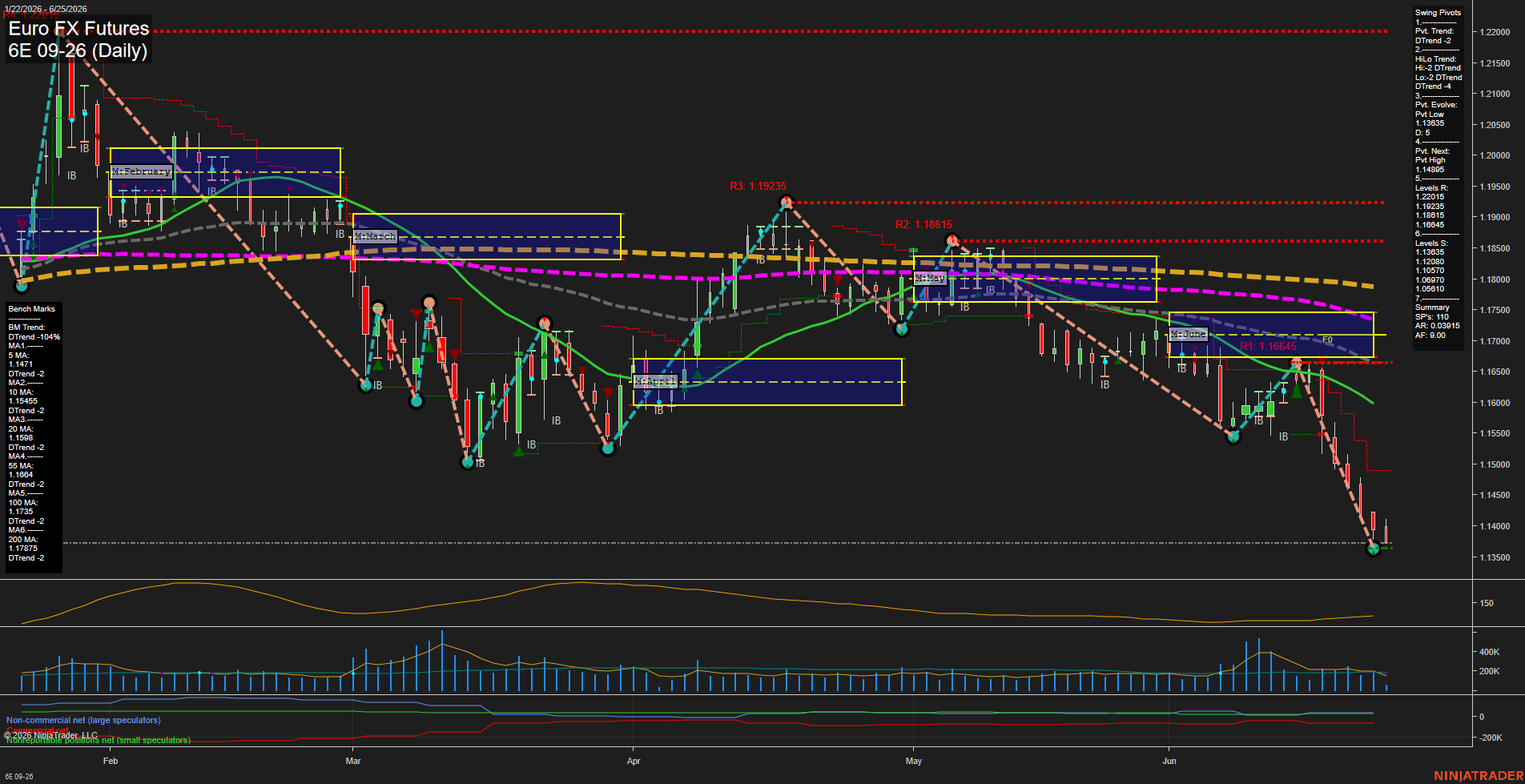Select the M:May monthly range label
1525x784 pixels.
click(930, 278)
